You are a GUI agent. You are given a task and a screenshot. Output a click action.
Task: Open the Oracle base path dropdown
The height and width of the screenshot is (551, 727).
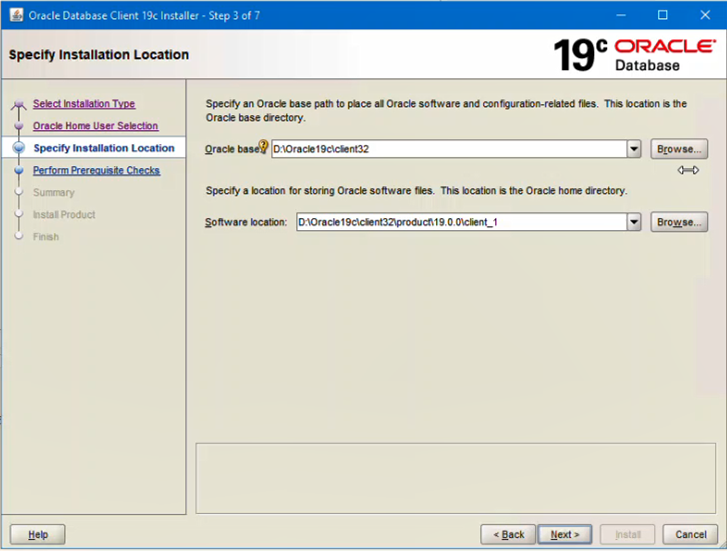634,149
